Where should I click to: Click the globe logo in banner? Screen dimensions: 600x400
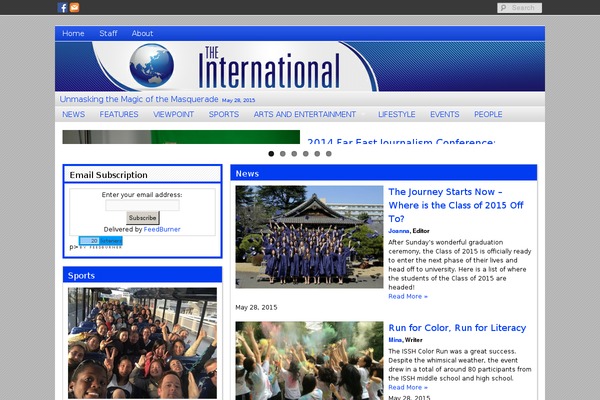click(152, 65)
